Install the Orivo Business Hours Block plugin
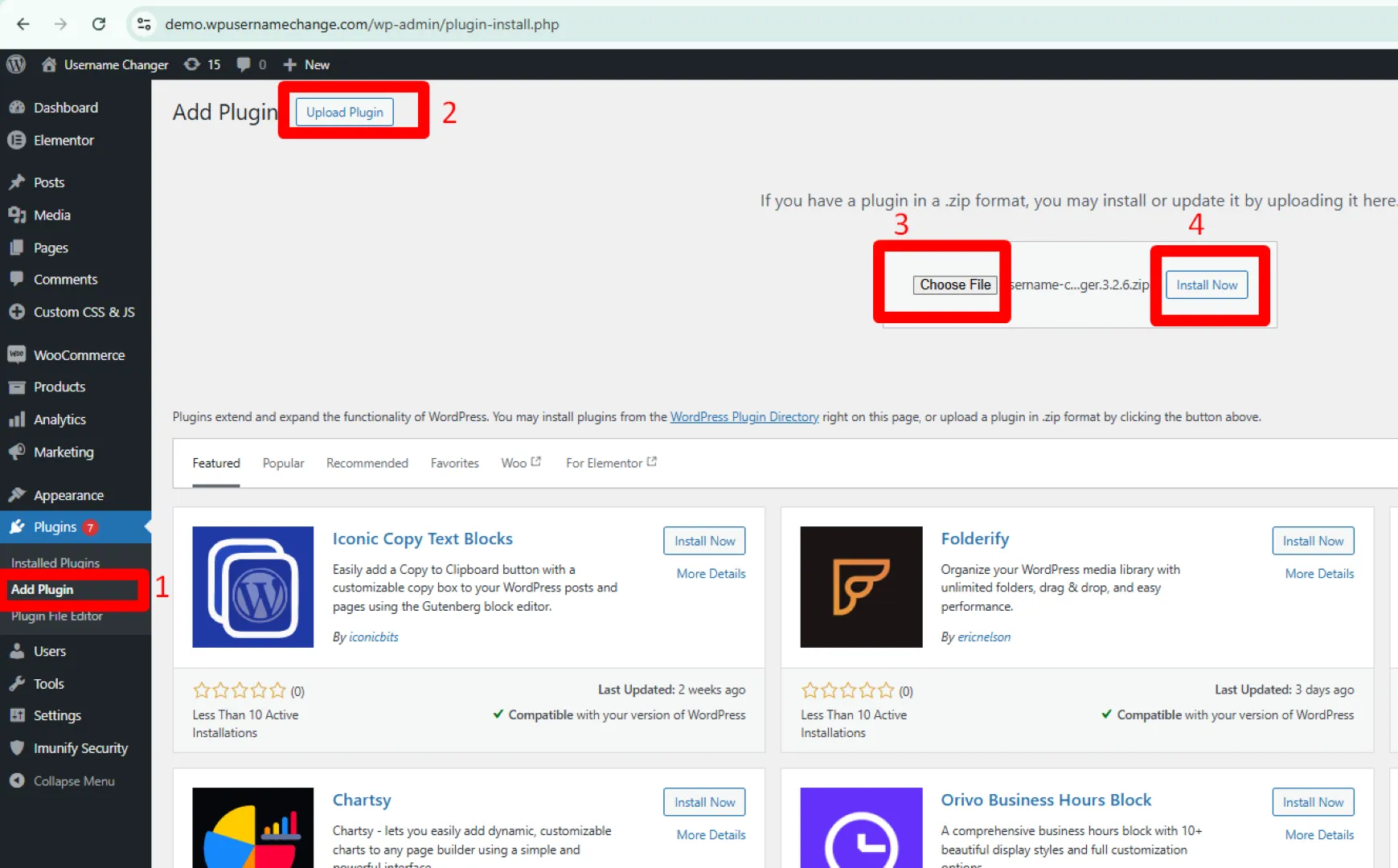The height and width of the screenshot is (868, 1398). (x=1313, y=802)
